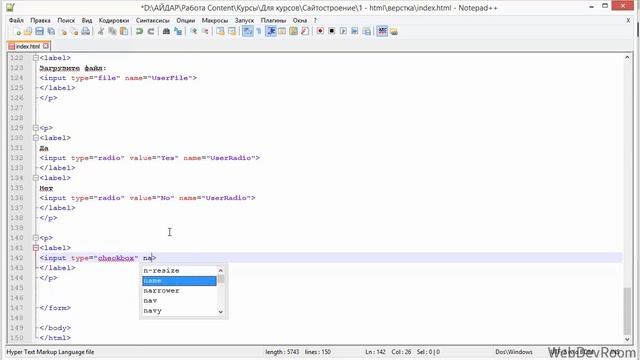
Task: Collapse the label fold on line 130
Action: tap(36, 138)
